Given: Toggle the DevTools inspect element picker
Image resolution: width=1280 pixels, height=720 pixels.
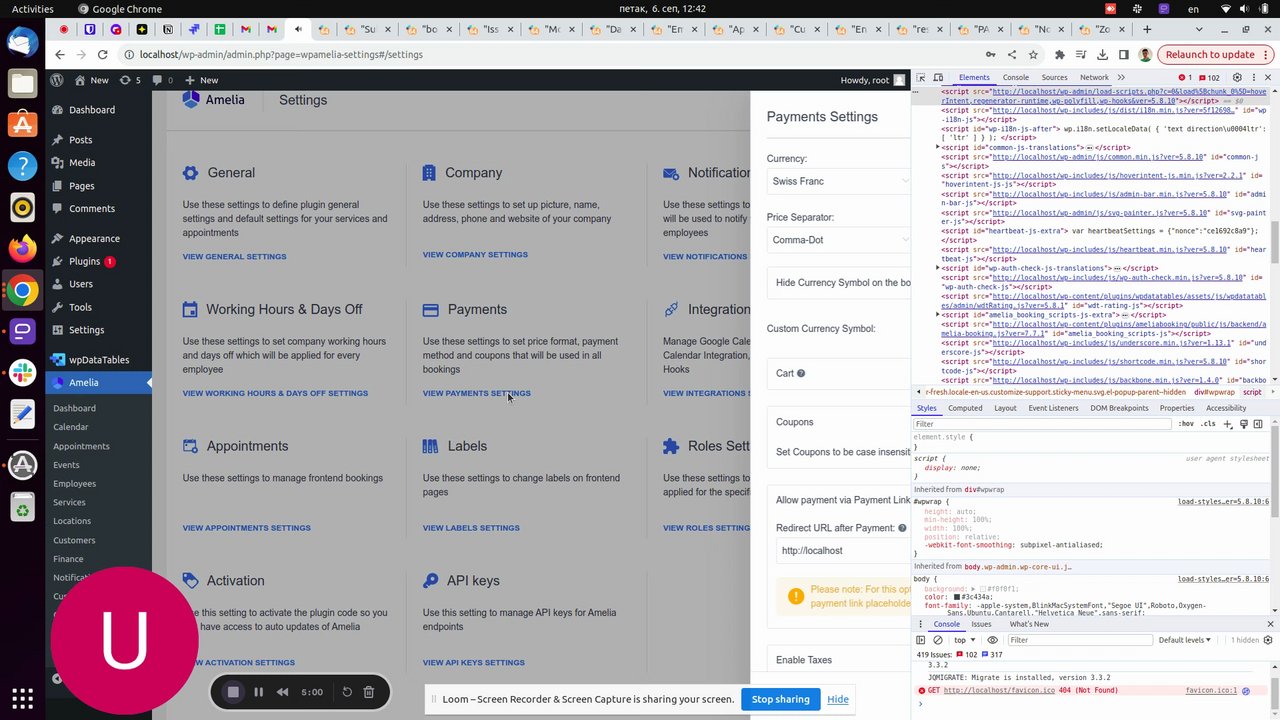Looking at the screenshot, I should click(x=922, y=77).
